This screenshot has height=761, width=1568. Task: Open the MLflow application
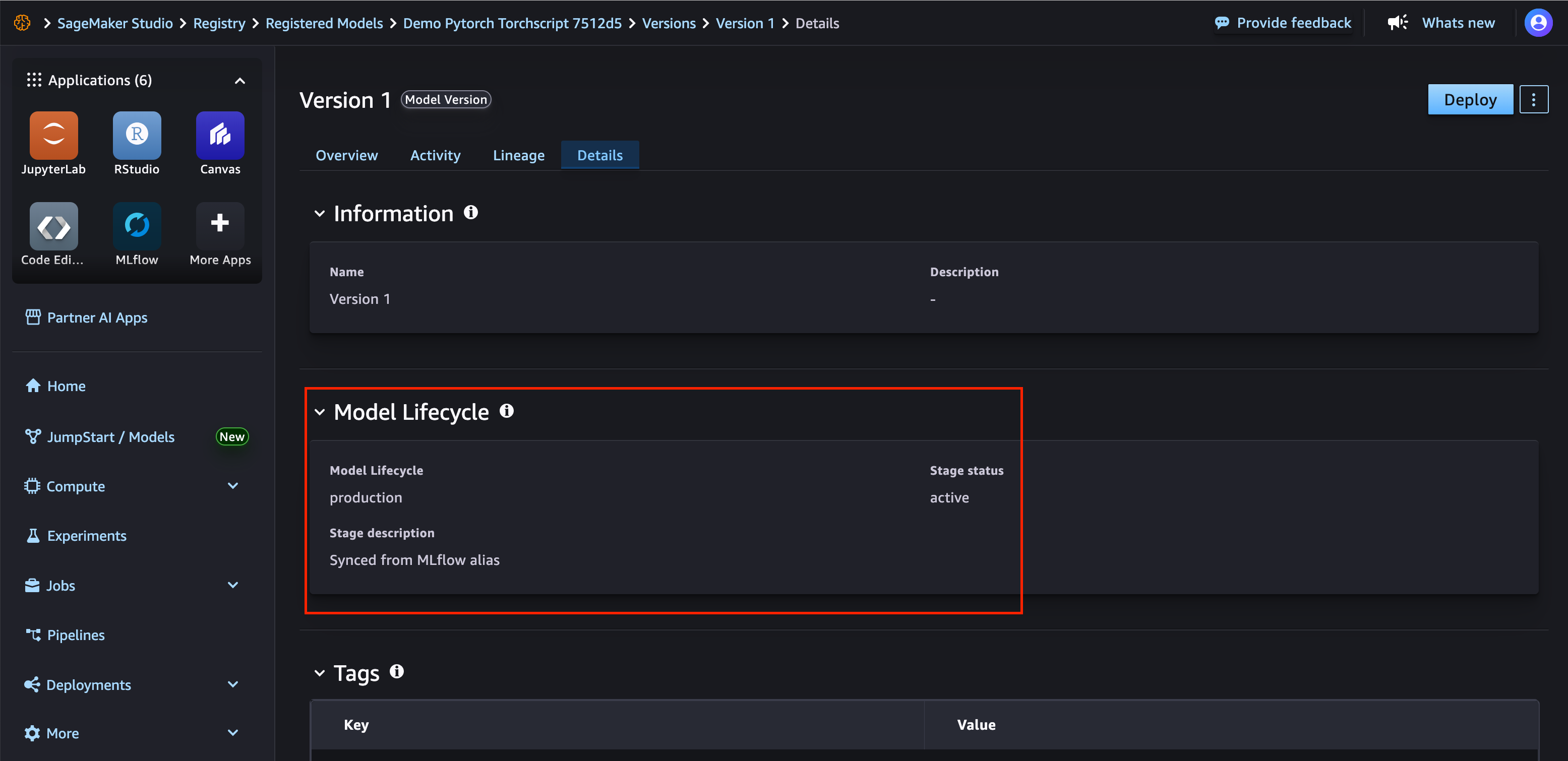[x=137, y=226]
